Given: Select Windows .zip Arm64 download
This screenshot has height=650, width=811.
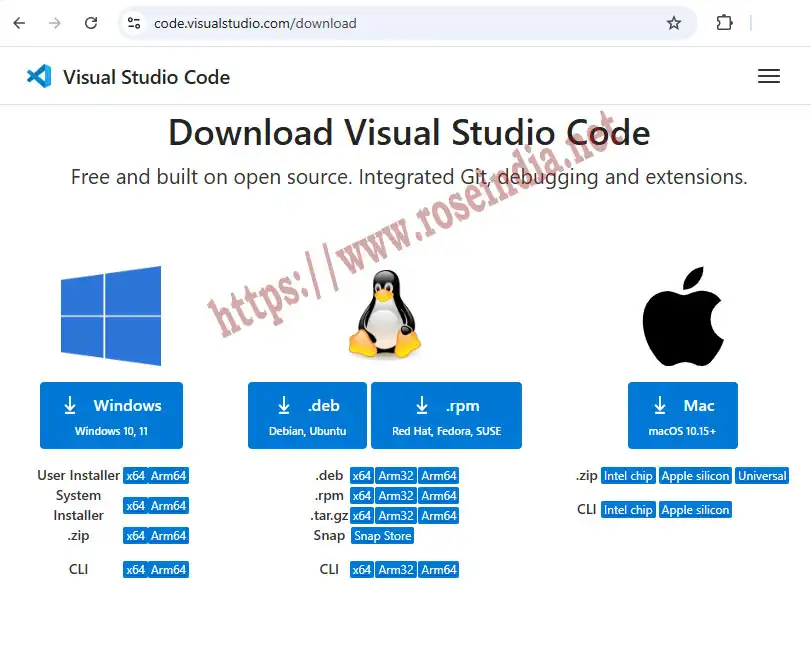Looking at the screenshot, I should (x=169, y=536).
